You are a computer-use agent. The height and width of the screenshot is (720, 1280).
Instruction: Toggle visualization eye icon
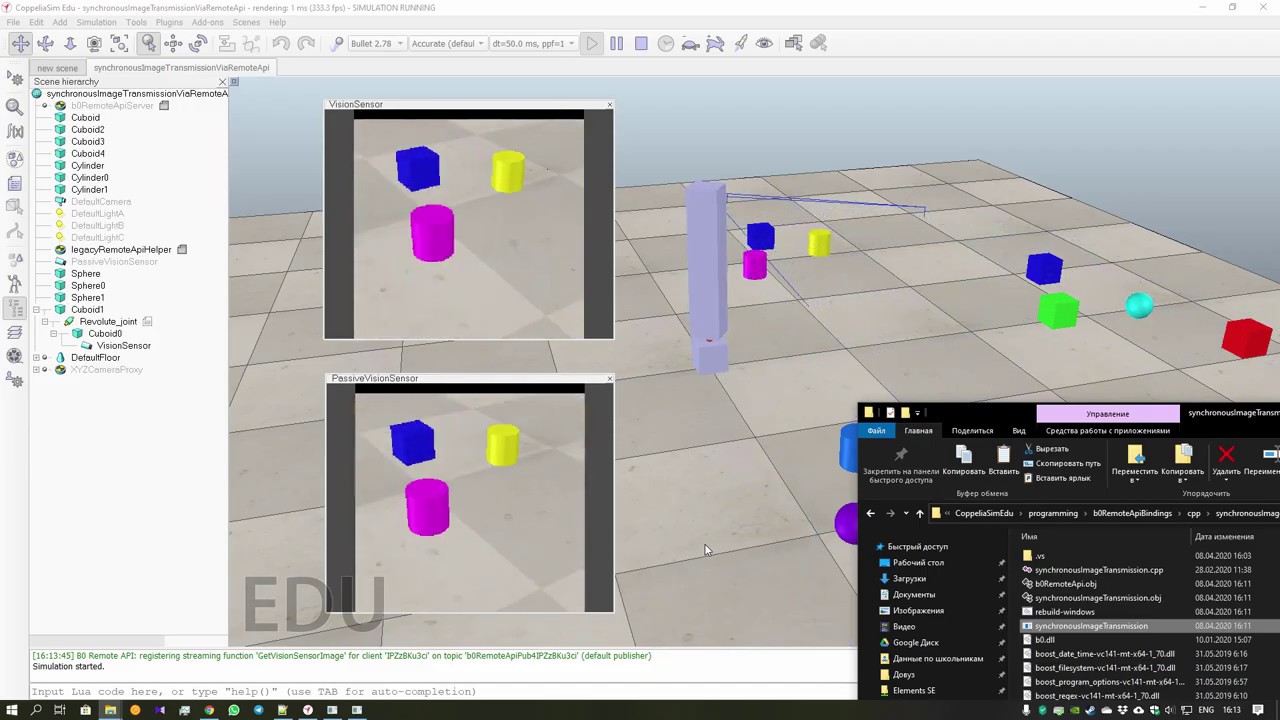click(x=765, y=43)
